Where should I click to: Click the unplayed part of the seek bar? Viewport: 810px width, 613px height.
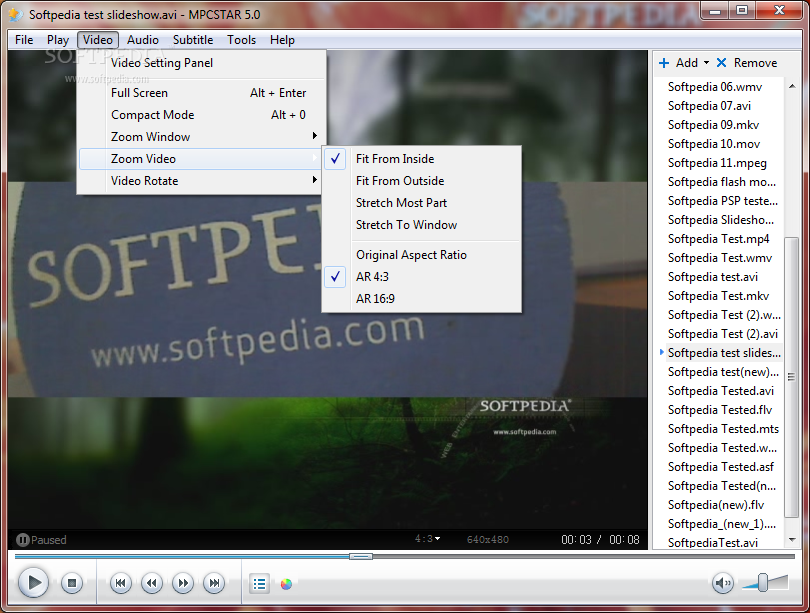tap(584, 557)
